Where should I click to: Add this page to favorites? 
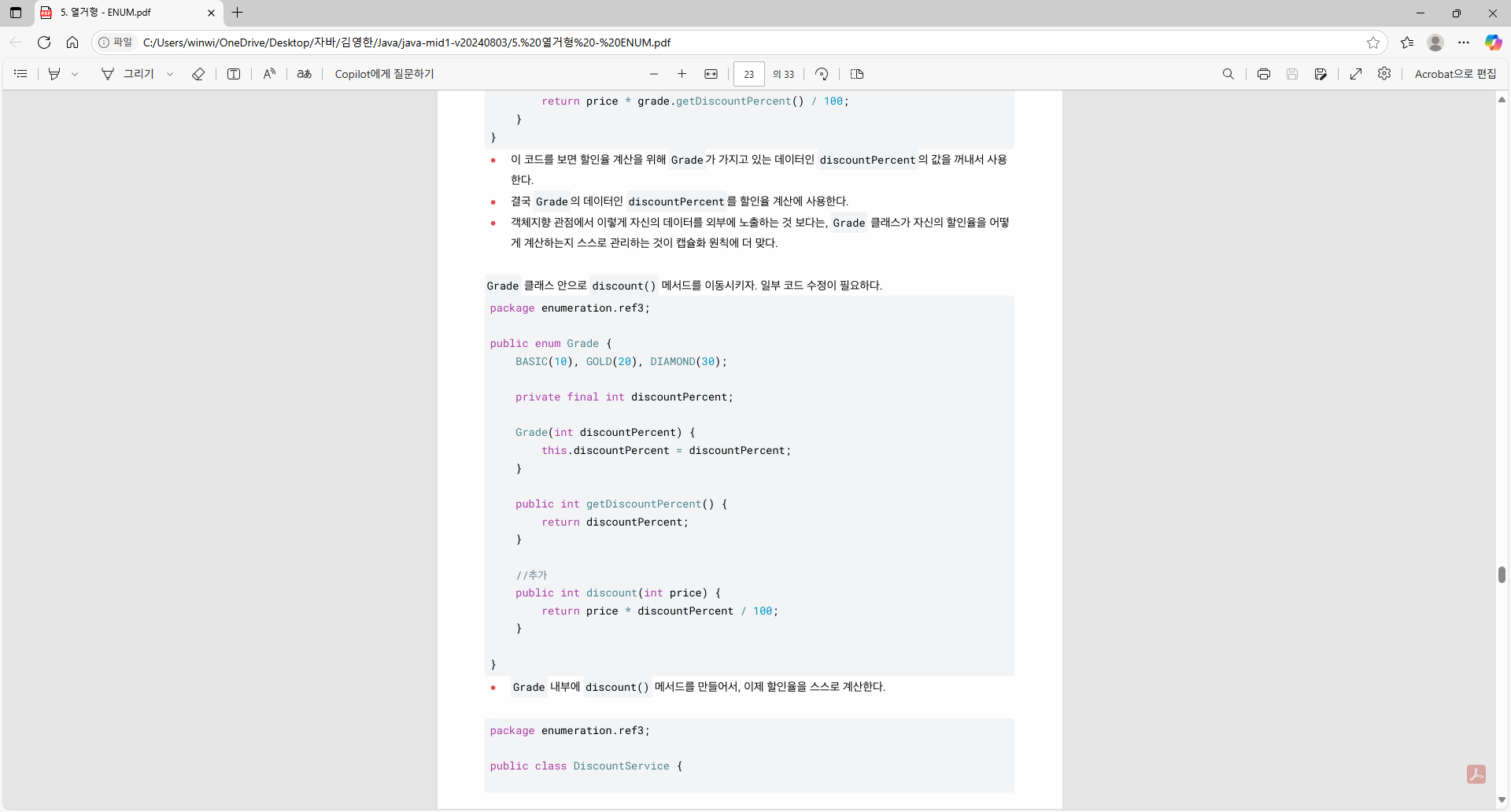[1373, 42]
